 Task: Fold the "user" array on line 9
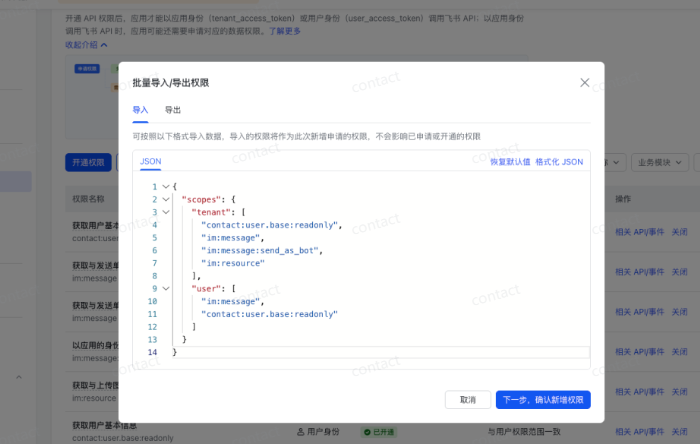pos(165,288)
